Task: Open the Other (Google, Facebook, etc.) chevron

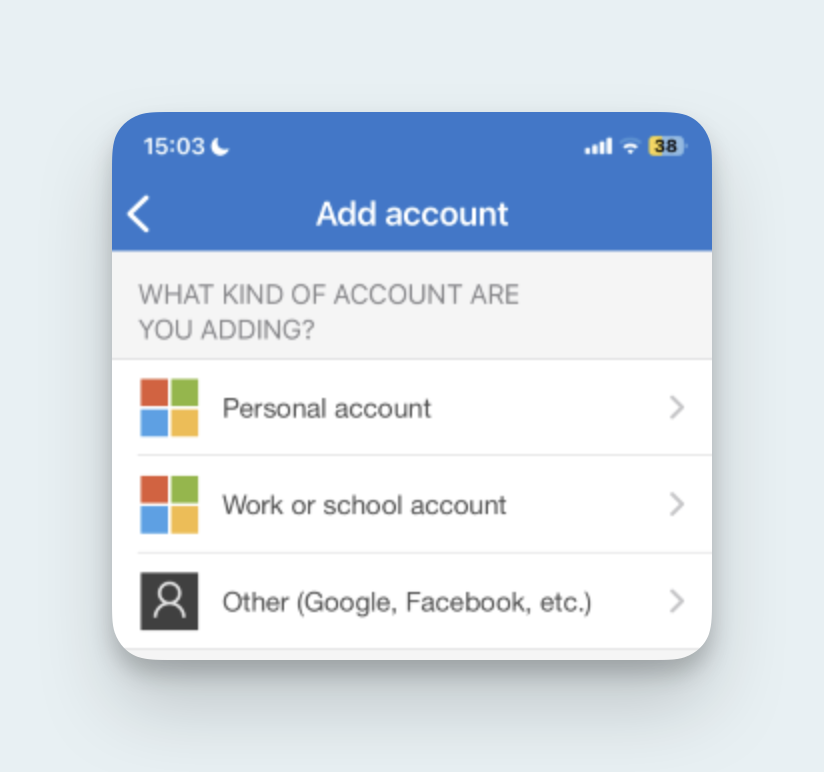Action: pyautogui.click(x=677, y=601)
